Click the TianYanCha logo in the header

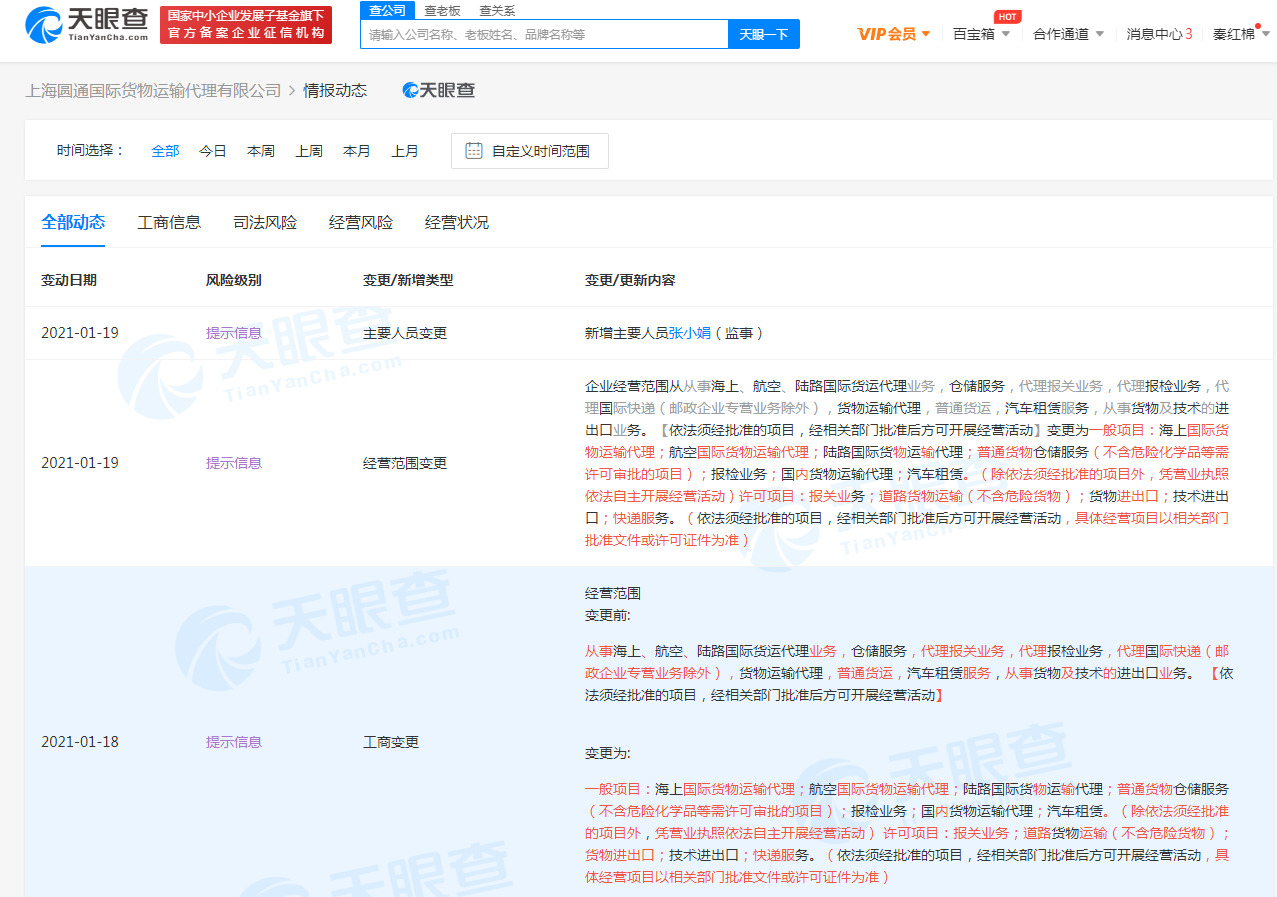point(86,24)
